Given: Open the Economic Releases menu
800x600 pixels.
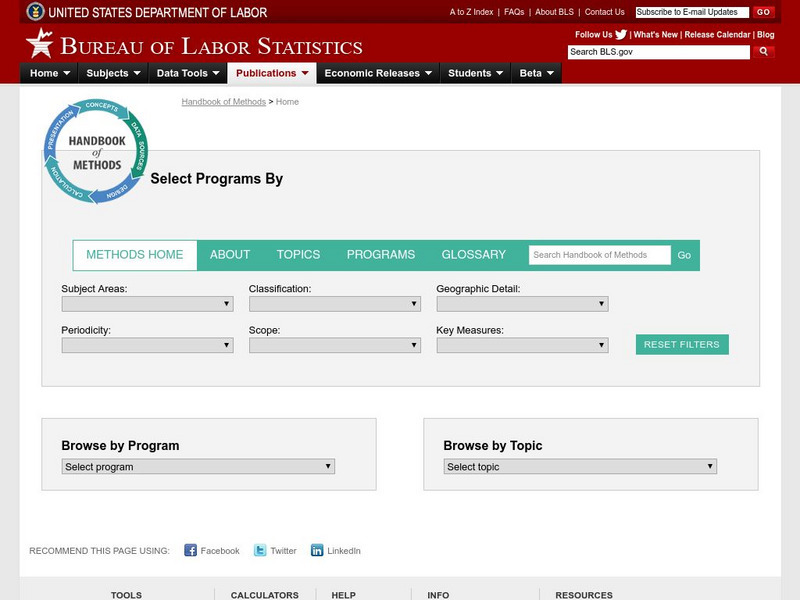Looking at the screenshot, I should point(378,73).
